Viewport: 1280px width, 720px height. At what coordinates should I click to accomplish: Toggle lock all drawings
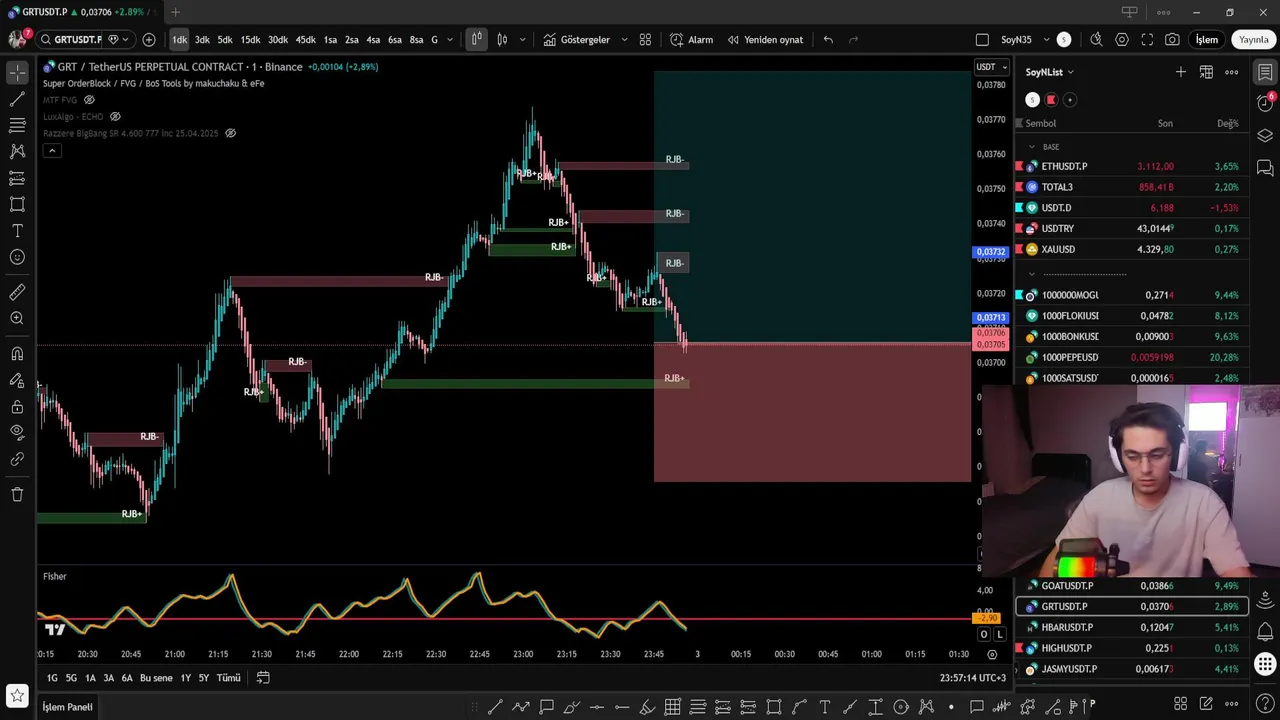click(x=17, y=406)
